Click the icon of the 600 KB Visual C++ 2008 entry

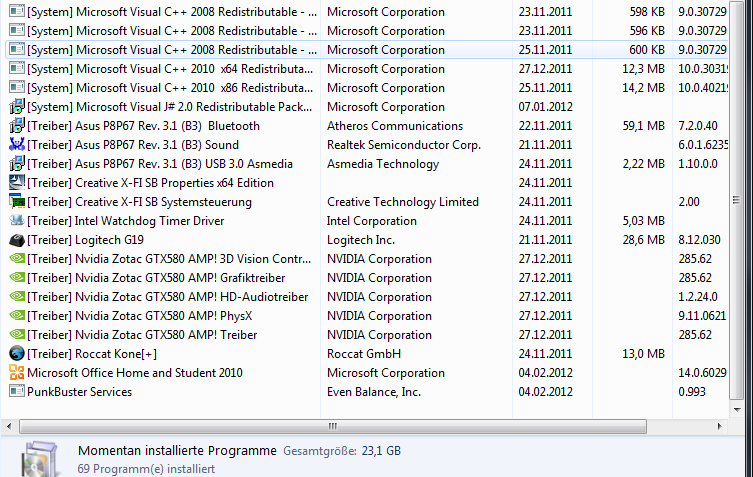(17, 49)
